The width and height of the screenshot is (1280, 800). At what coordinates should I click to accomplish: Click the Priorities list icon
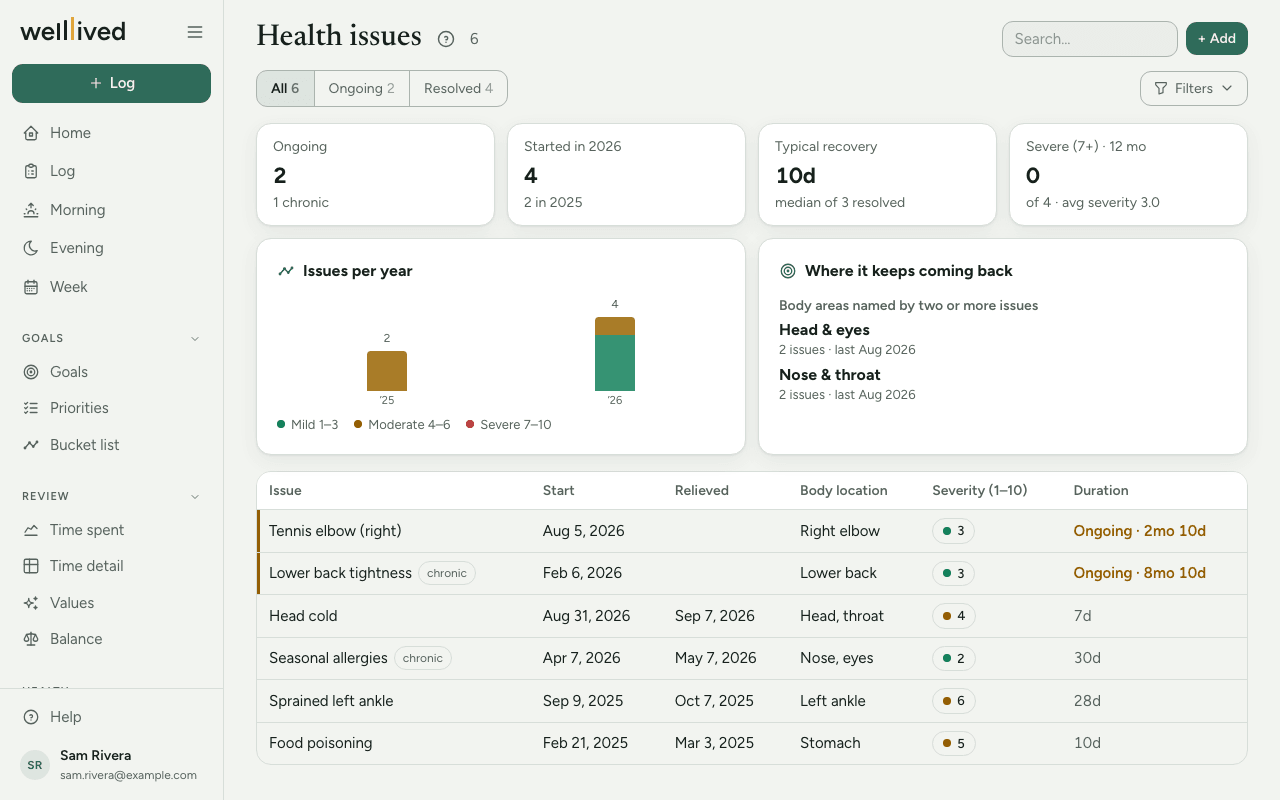[31, 408]
